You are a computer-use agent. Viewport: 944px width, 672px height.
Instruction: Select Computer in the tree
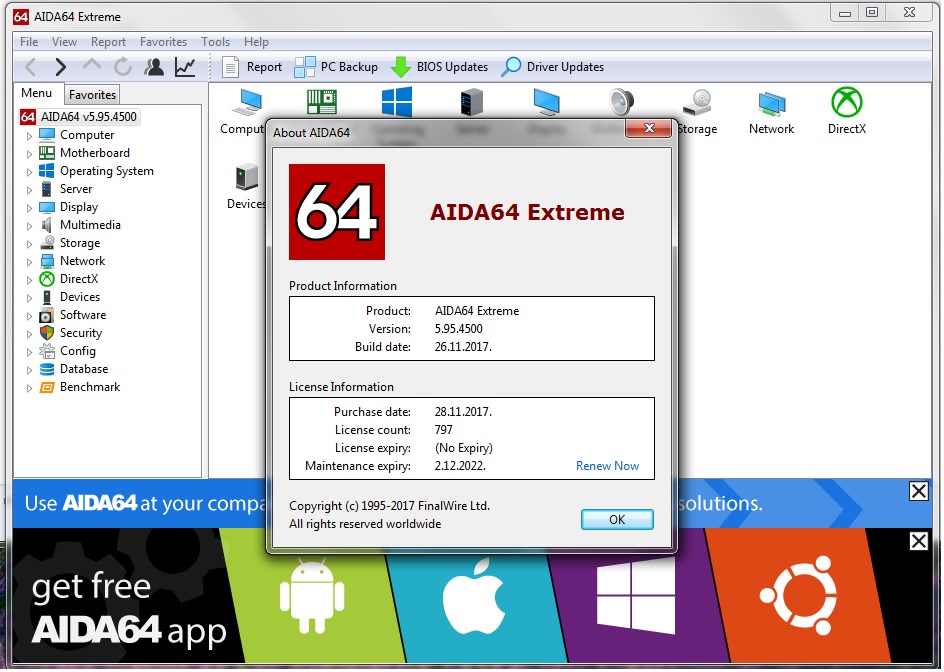(87, 135)
